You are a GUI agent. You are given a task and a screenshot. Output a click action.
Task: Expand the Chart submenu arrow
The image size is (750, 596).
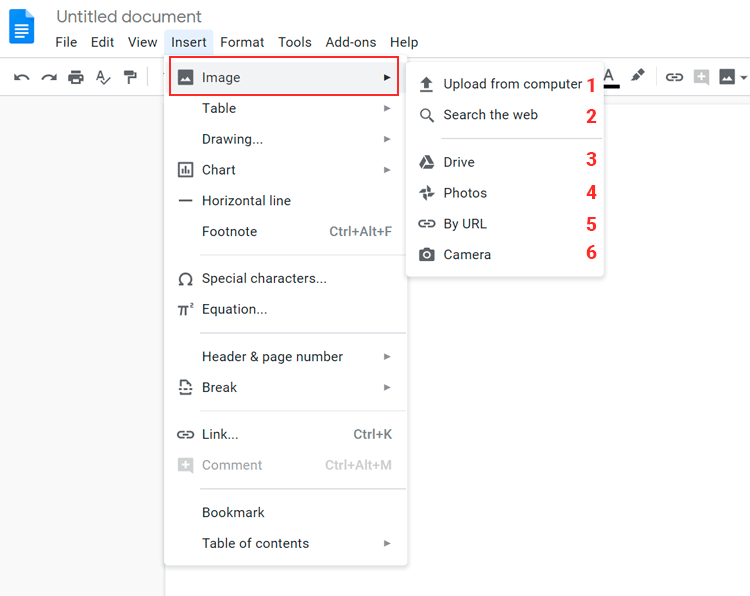coord(387,170)
